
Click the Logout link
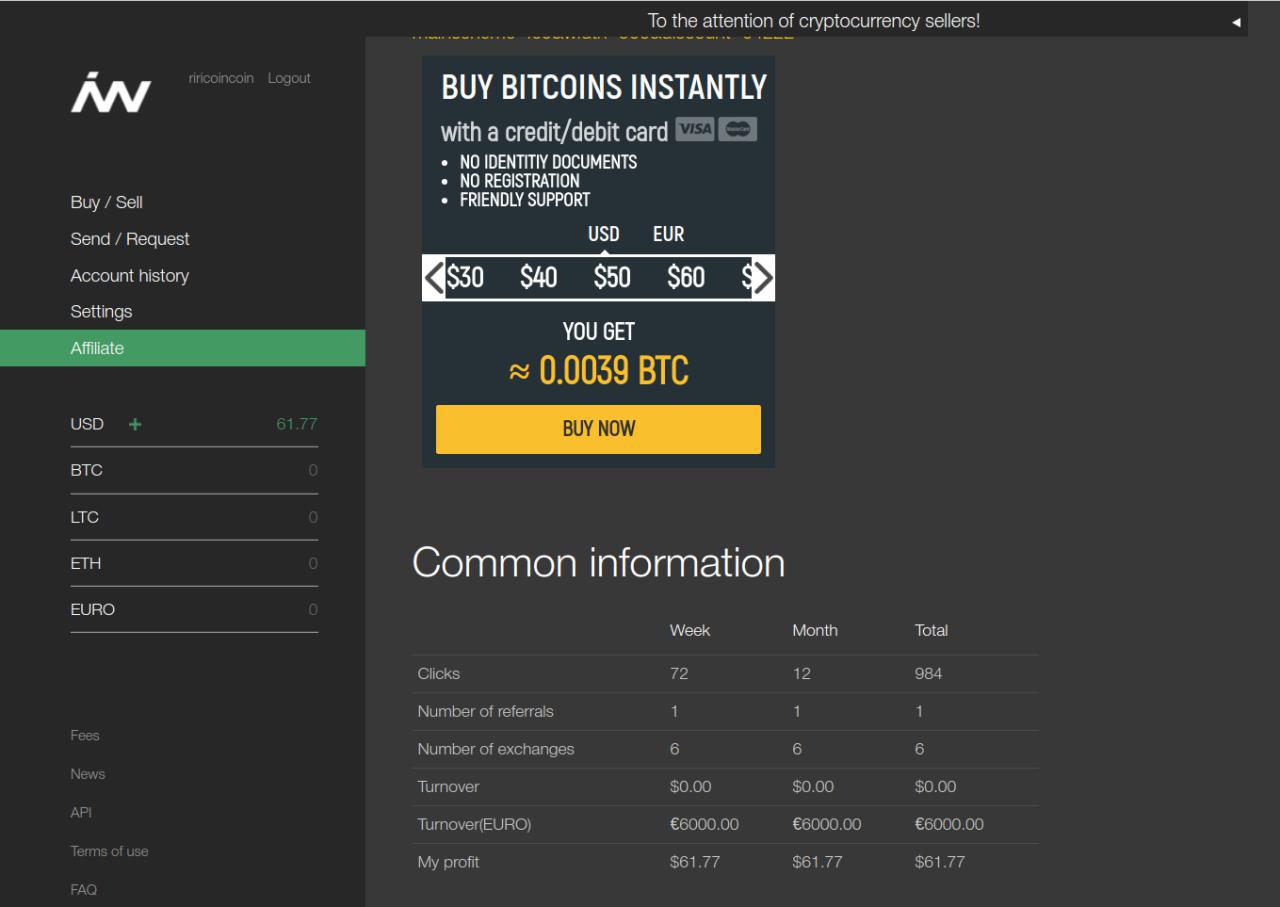point(289,78)
